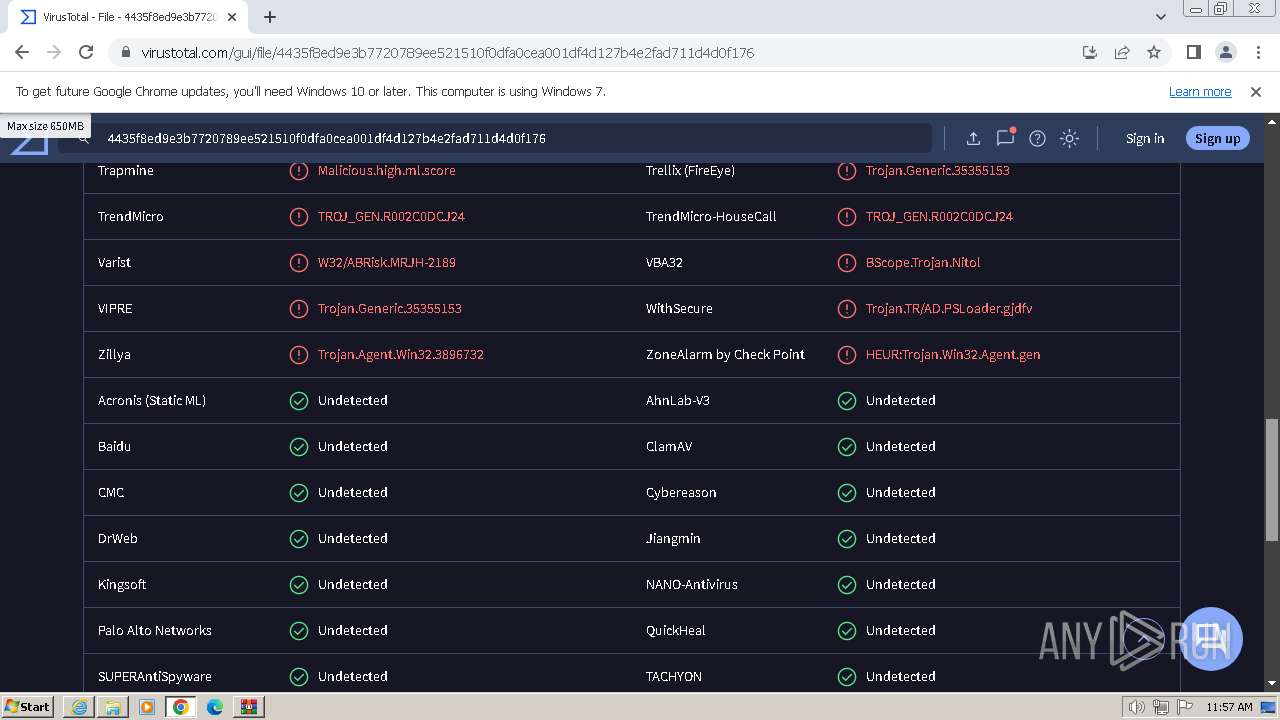Click Trellix (FireEye) Trojan.Generic.35355153 result
1280x720 pixels.
pos(938,170)
